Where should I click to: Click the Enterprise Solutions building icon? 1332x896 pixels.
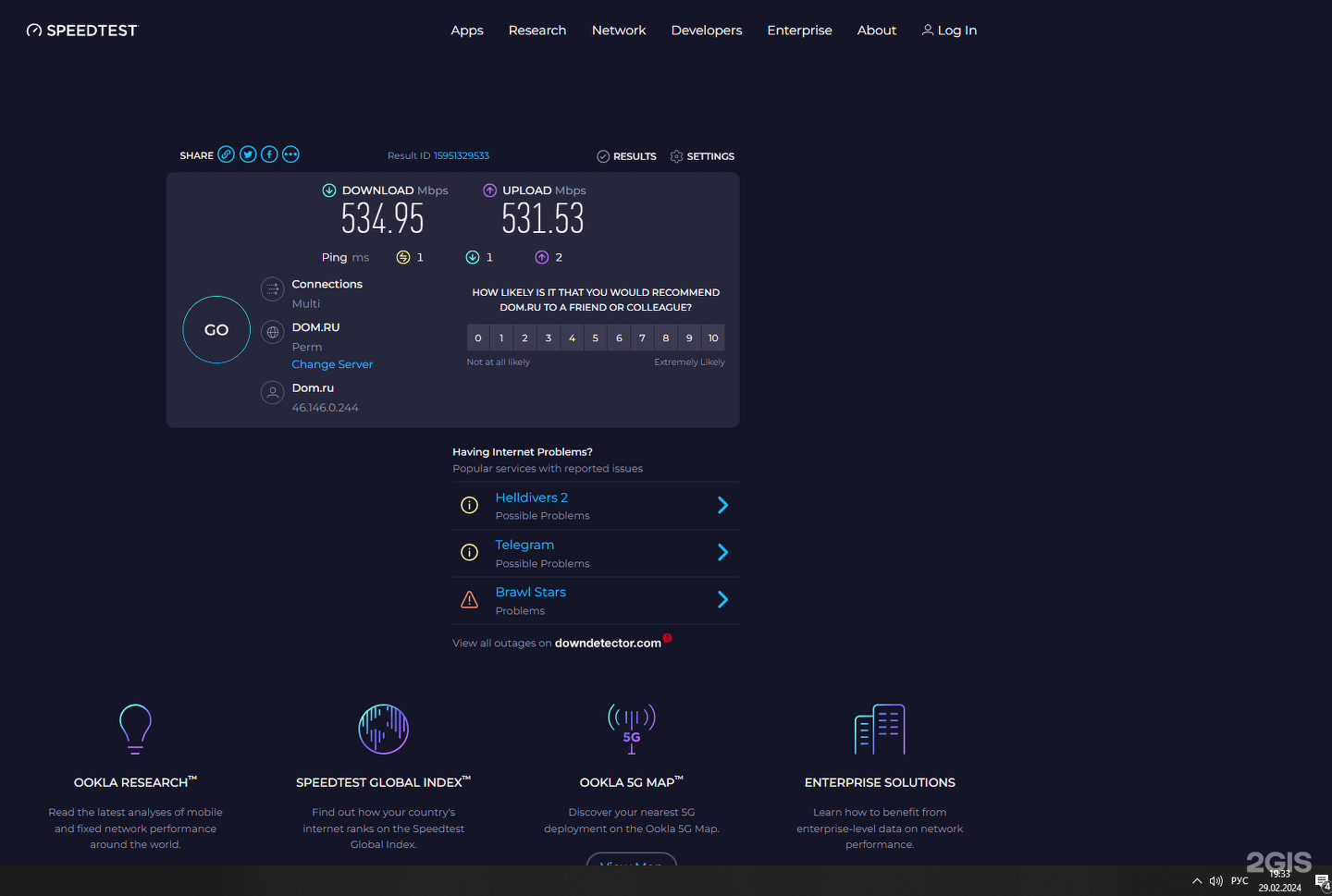pos(880,729)
